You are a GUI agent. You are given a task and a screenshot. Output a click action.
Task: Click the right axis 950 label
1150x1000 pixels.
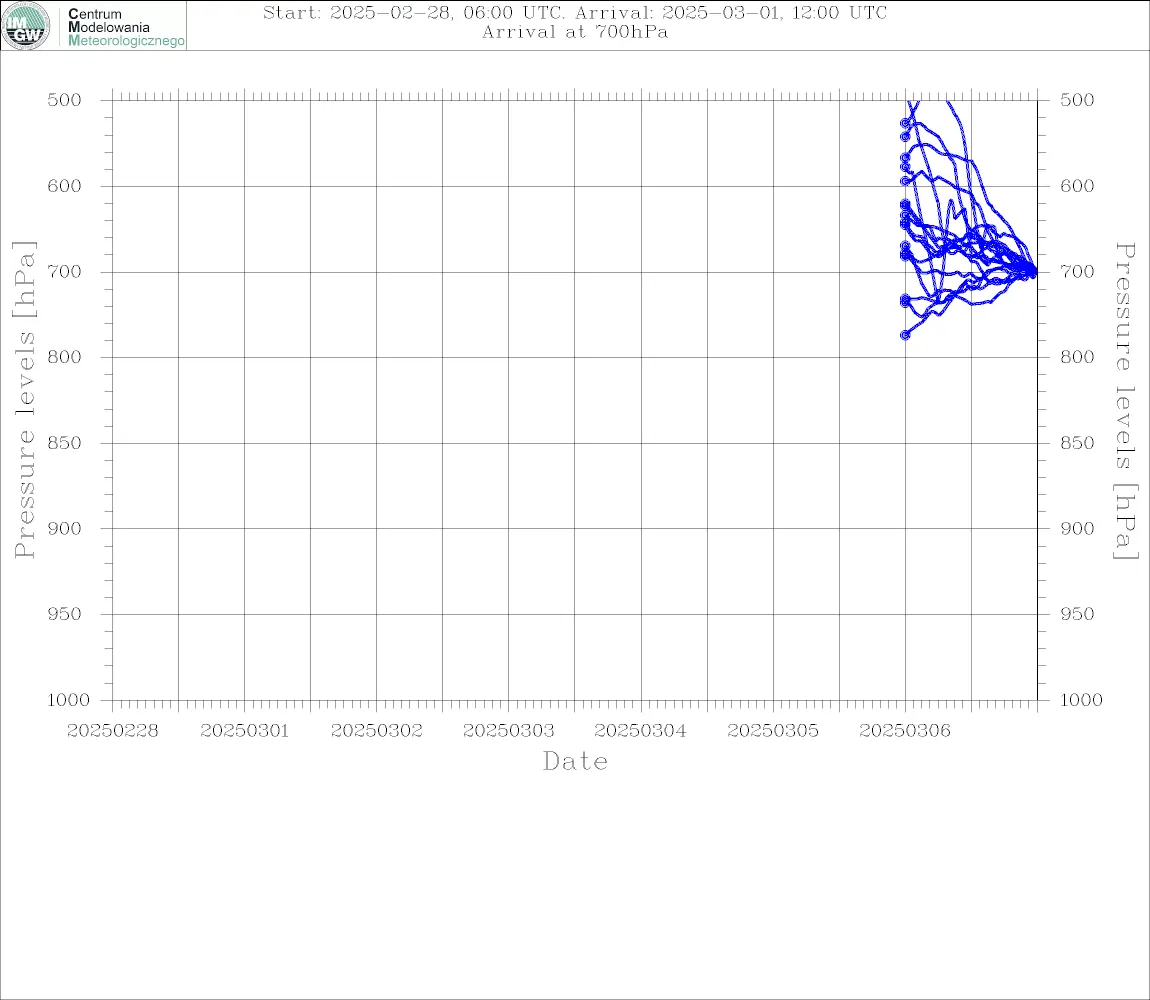(x=1077, y=613)
